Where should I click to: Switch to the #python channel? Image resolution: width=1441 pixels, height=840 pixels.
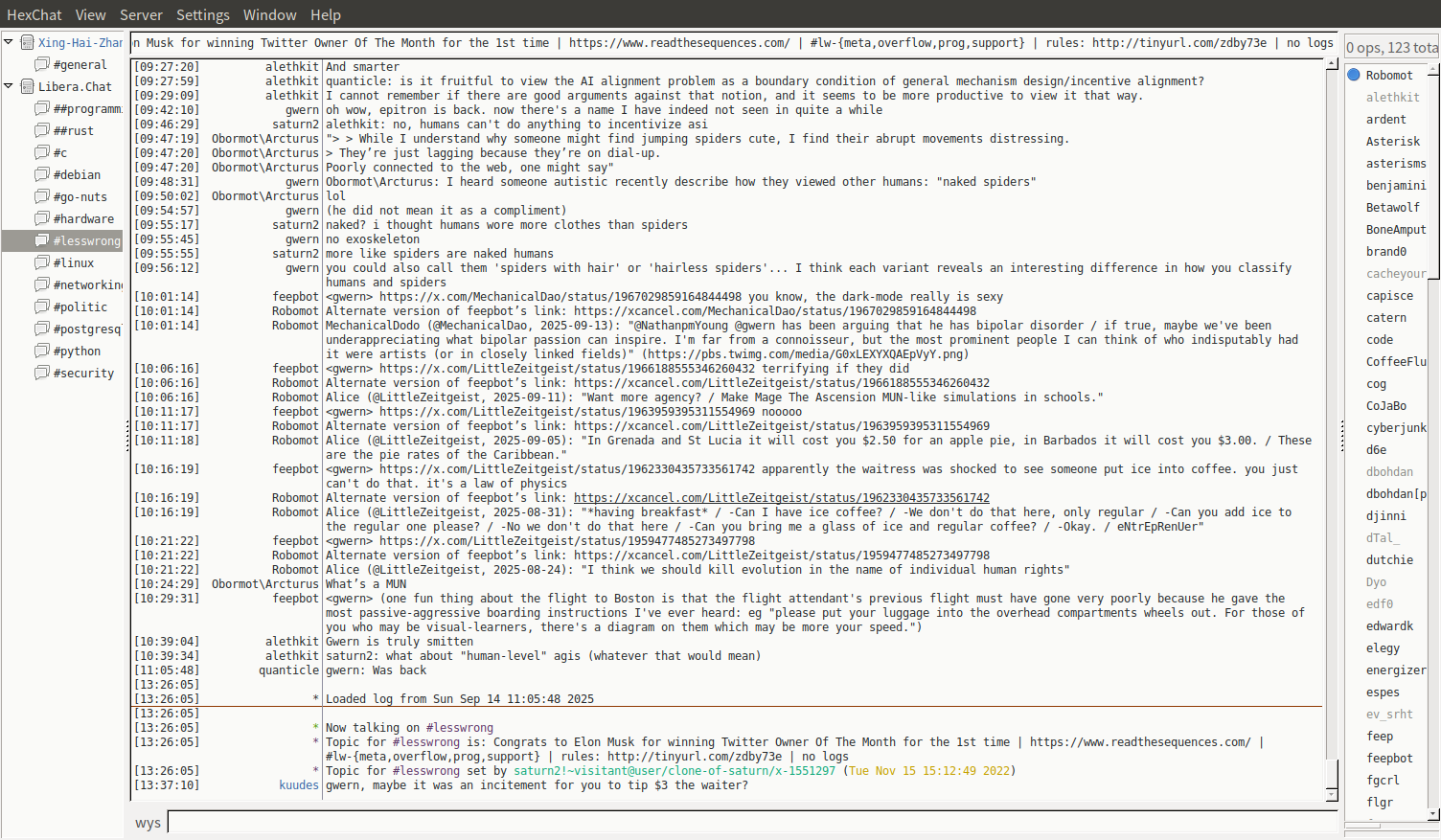point(77,351)
